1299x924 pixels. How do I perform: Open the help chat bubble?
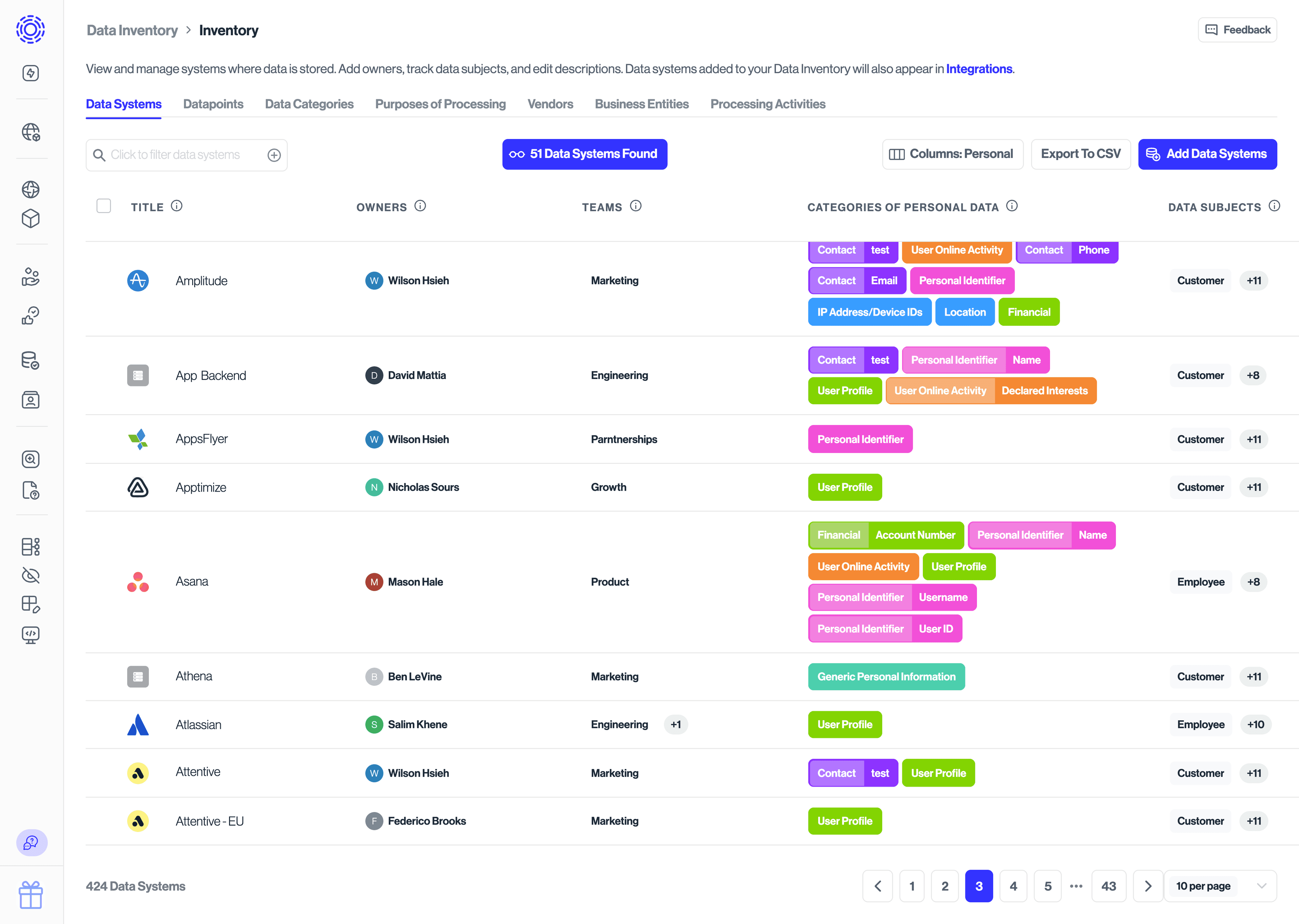31,843
